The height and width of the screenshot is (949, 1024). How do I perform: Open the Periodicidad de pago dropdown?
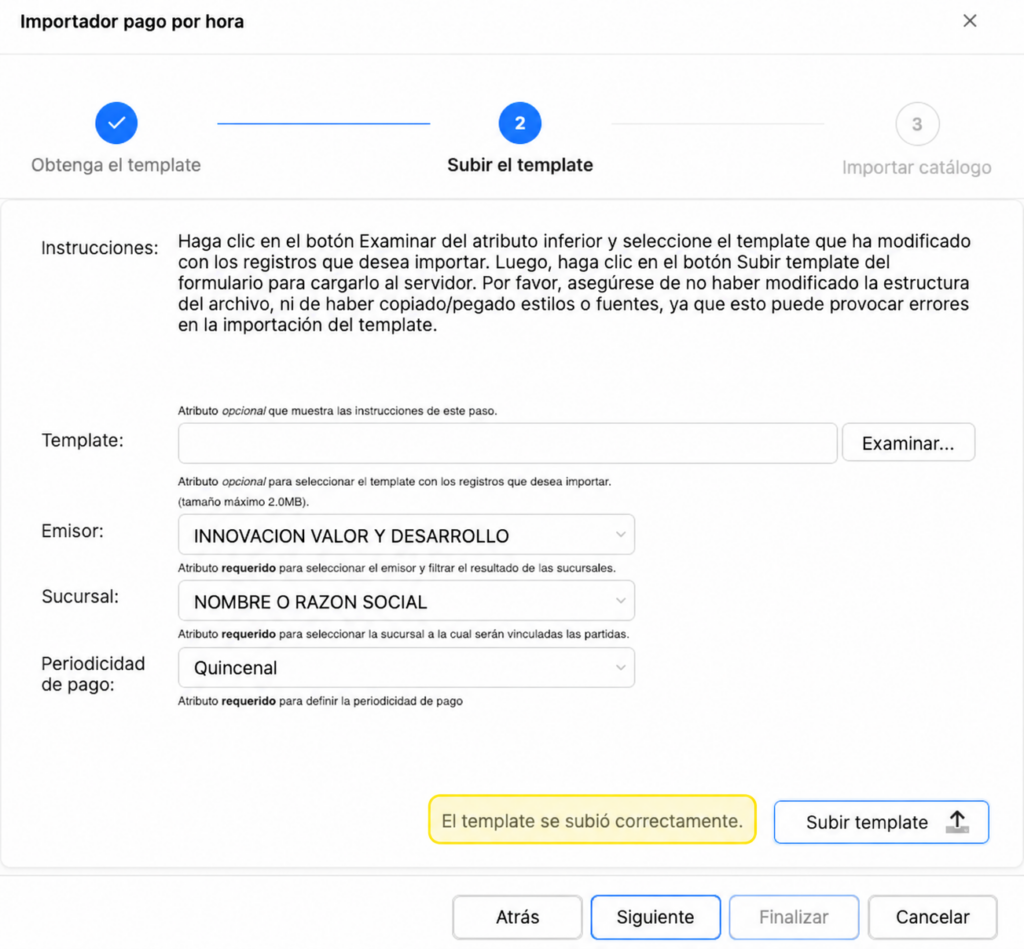406,668
